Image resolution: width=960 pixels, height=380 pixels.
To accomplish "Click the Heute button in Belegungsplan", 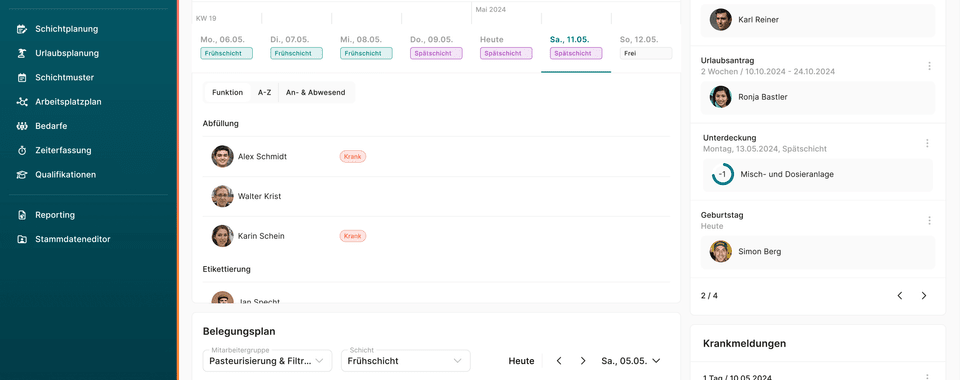I will 521,361.
